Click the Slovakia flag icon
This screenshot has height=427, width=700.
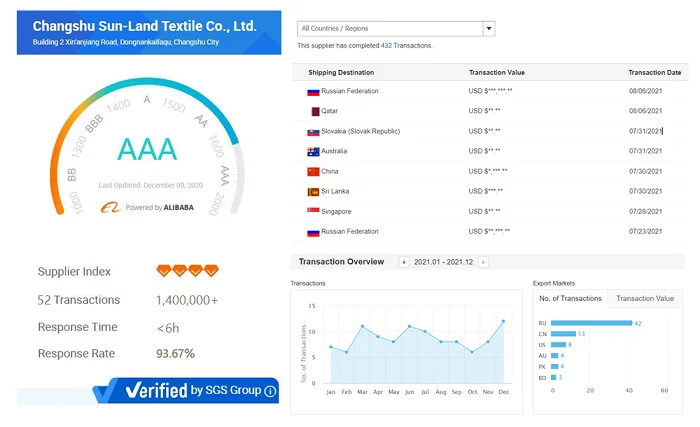click(x=313, y=132)
